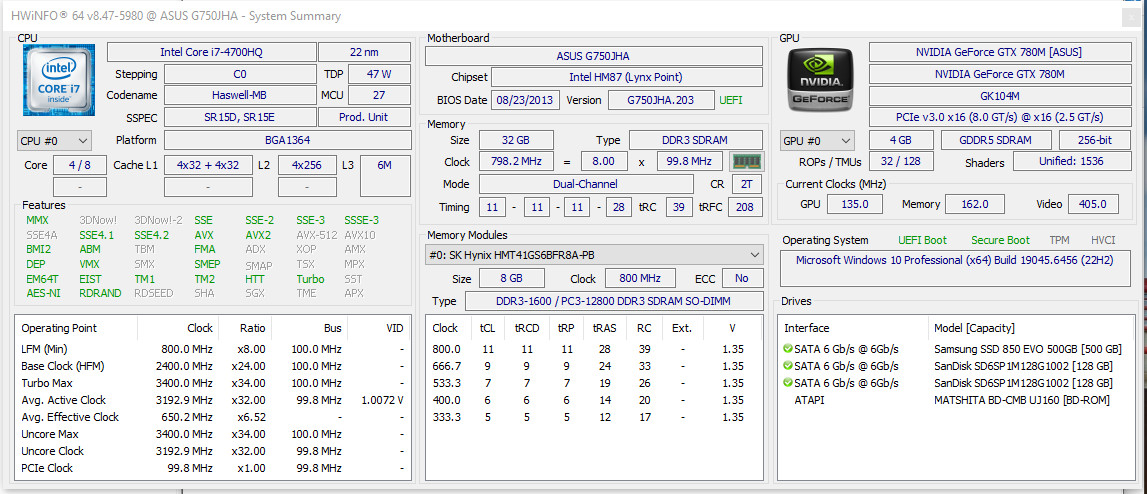Select the 666.7 clock timing row
Image resolution: width=1147 pixels, height=494 pixels.
594,366
